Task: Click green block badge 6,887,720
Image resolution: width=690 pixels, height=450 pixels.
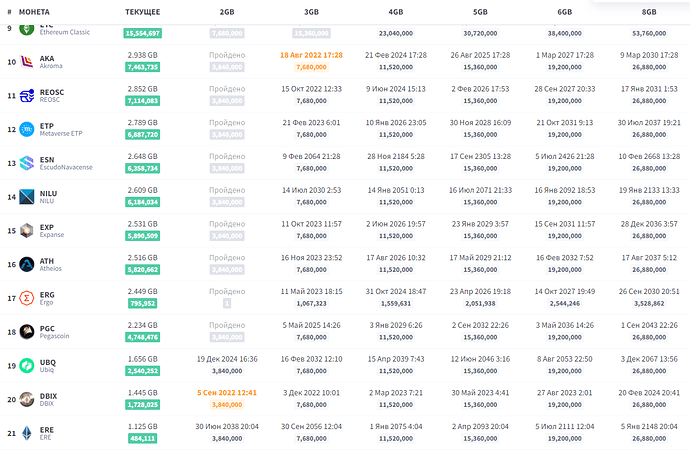Action: point(143,135)
